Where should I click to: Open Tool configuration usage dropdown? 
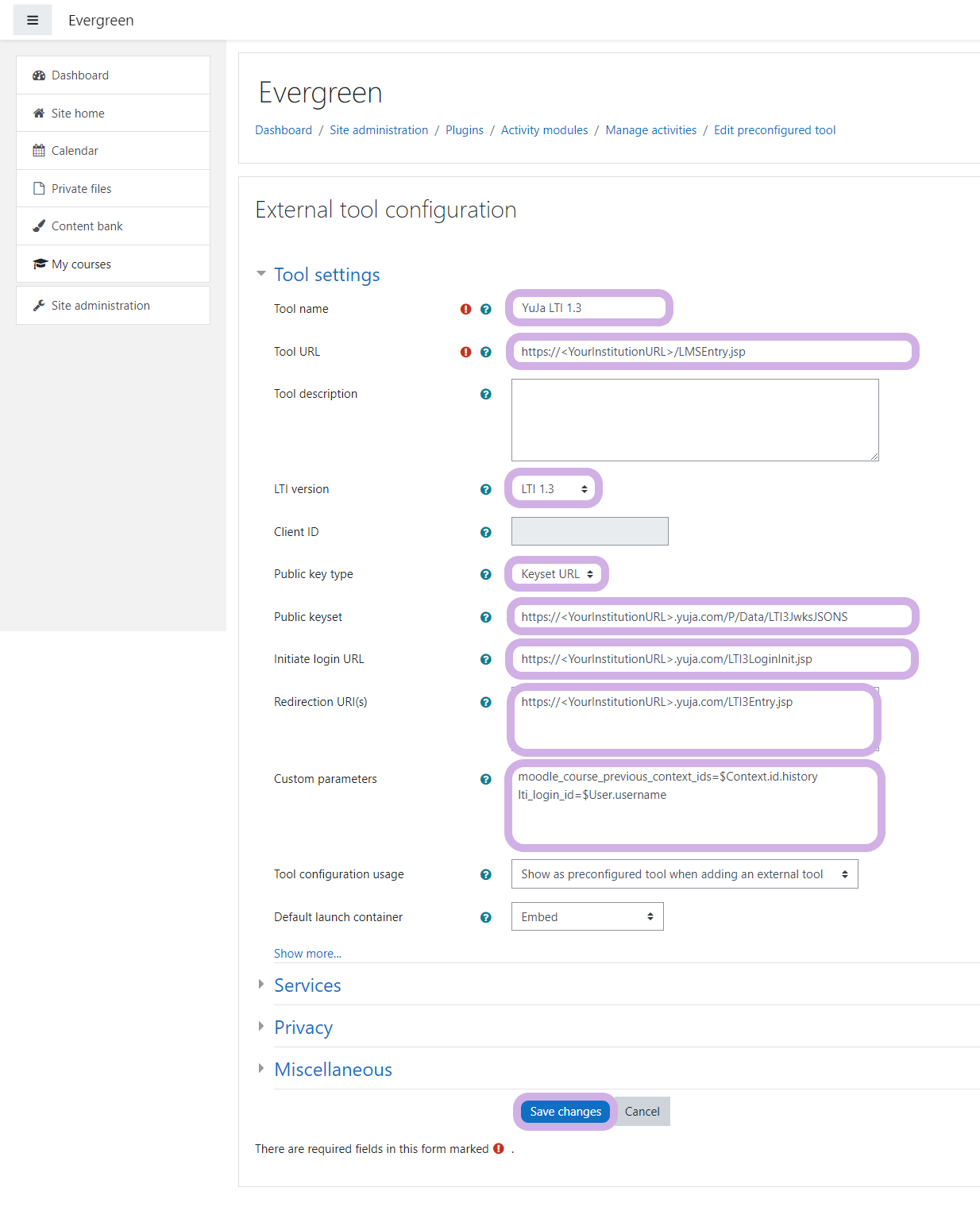pos(685,874)
